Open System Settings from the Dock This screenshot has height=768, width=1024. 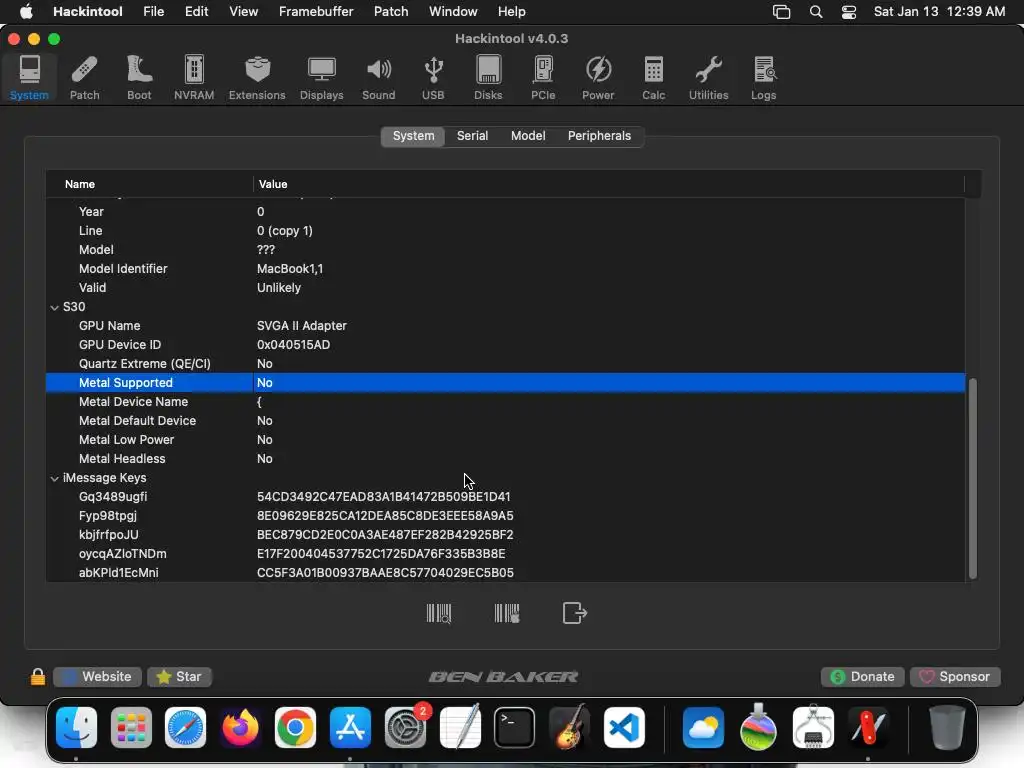(405, 728)
